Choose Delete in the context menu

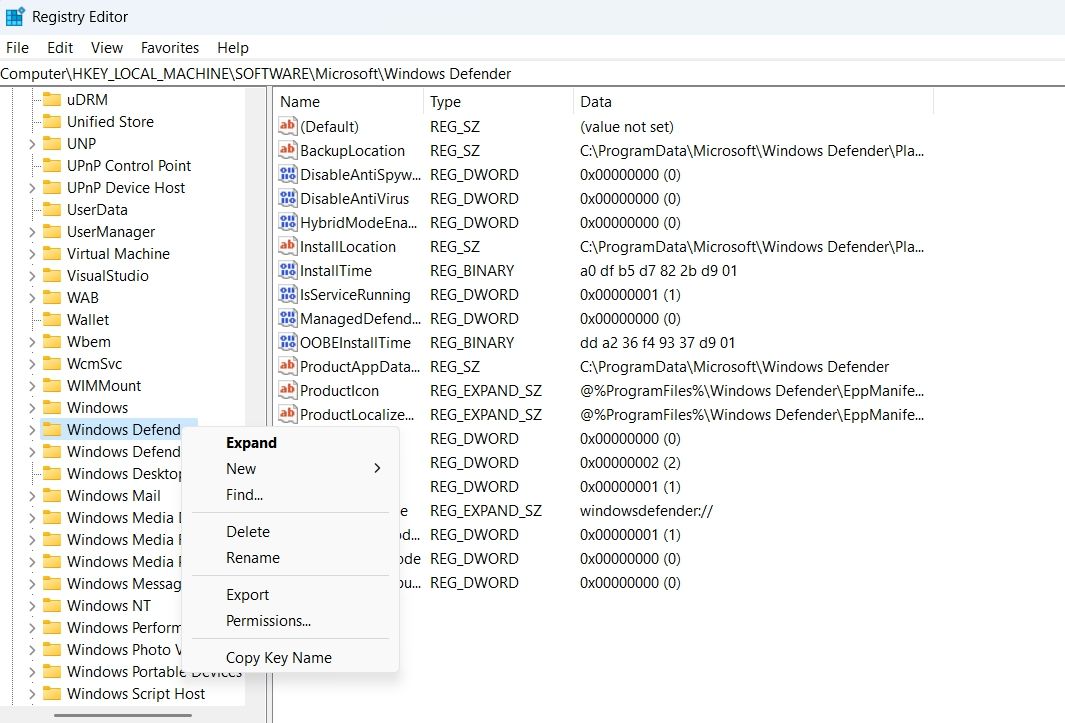pyautogui.click(x=290, y=531)
